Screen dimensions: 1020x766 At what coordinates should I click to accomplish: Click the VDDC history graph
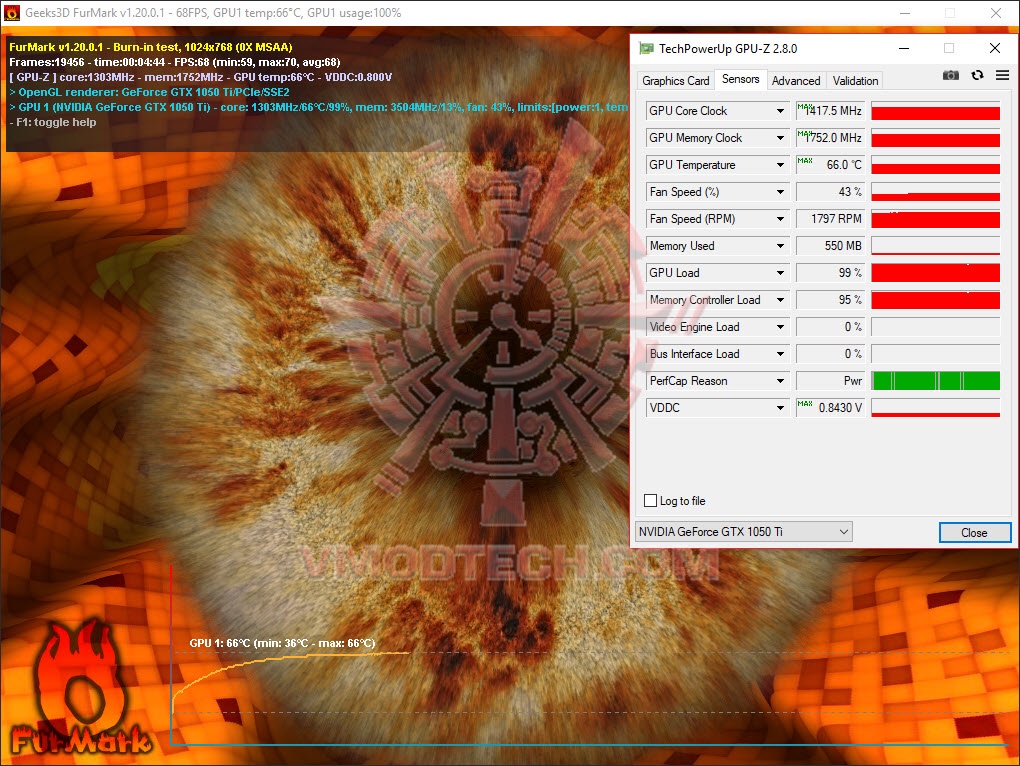[x=935, y=408]
